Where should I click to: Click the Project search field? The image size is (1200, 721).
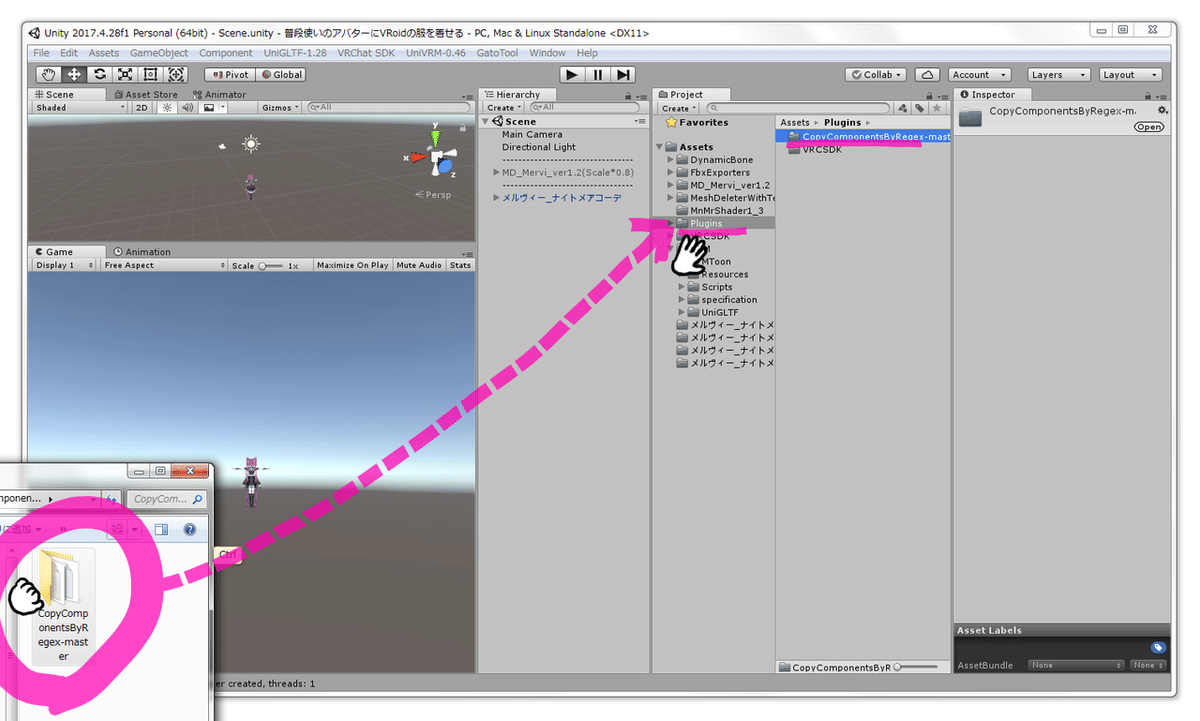click(x=800, y=108)
